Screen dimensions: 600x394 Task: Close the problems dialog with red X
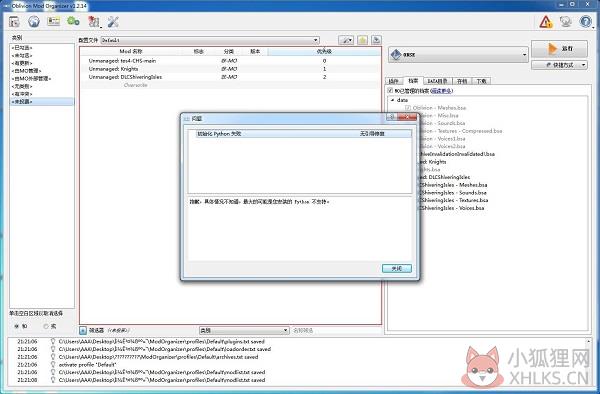point(407,117)
